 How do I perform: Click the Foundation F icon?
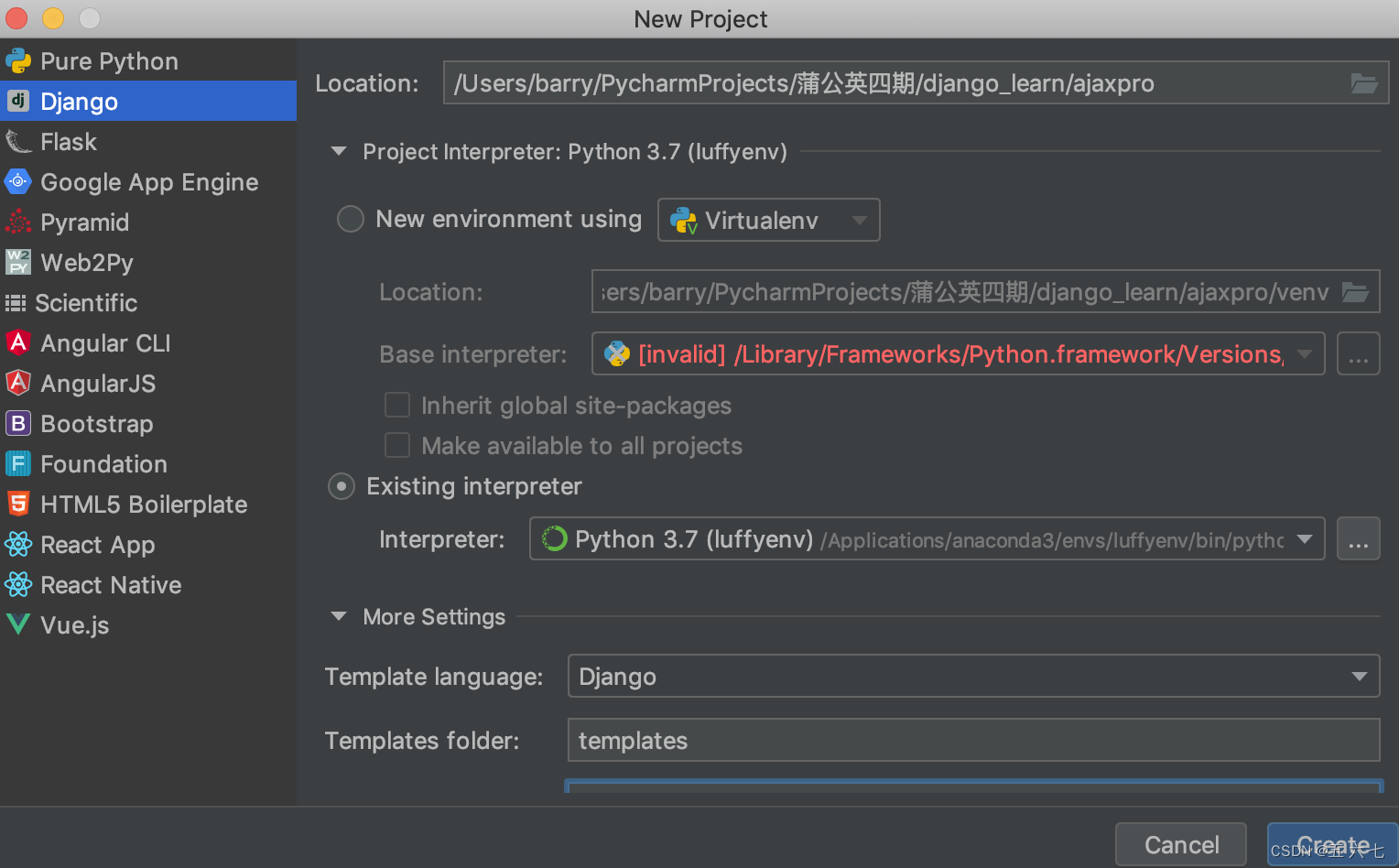click(18, 463)
